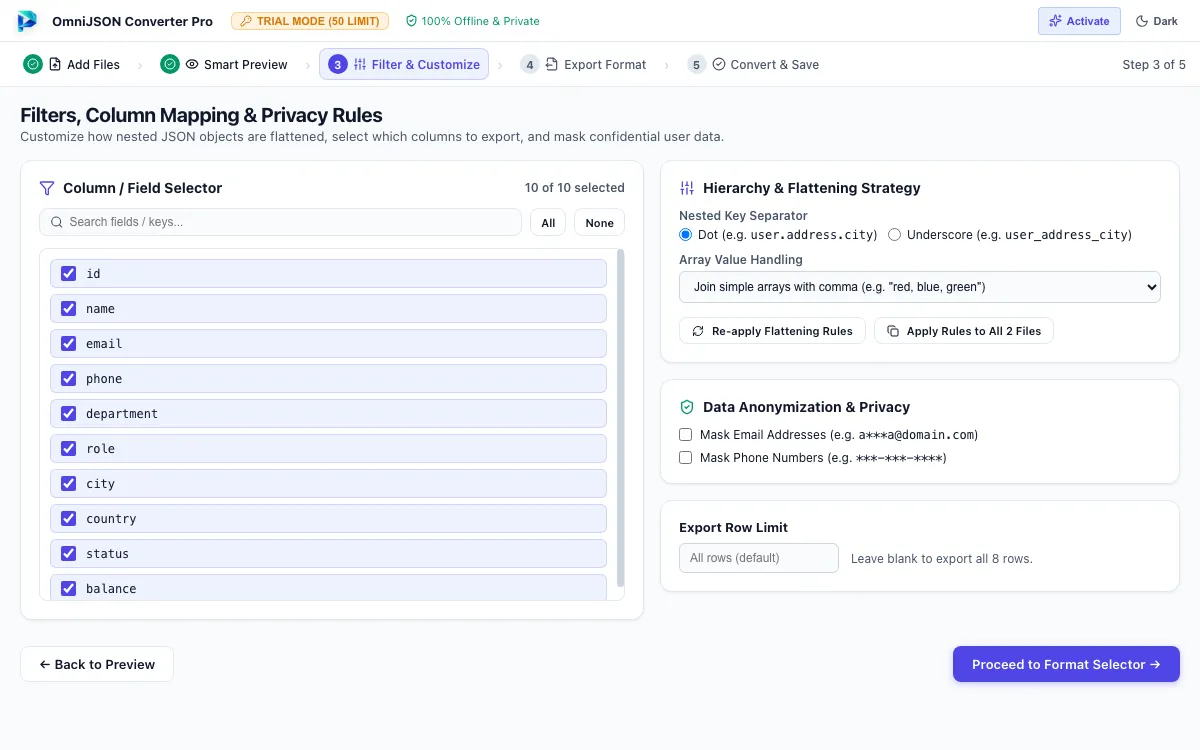1200x750 pixels.
Task: Click the Activate button
Action: (1079, 21)
